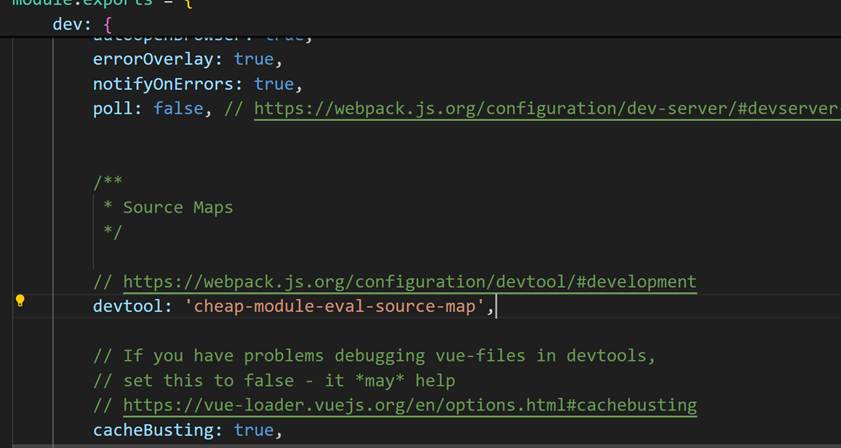Click the 'cheap-module-eval-source-map' string value
The width and height of the screenshot is (841, 448).
click(335, 306)
